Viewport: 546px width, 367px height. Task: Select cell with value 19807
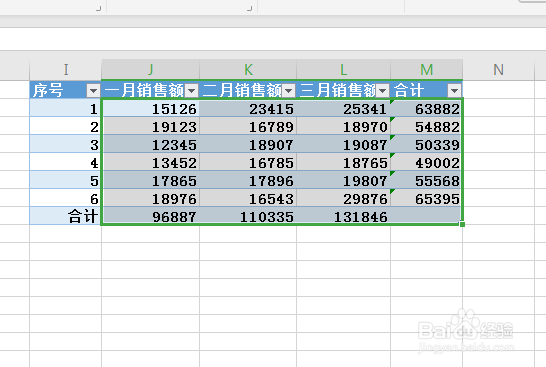point(343,180)
